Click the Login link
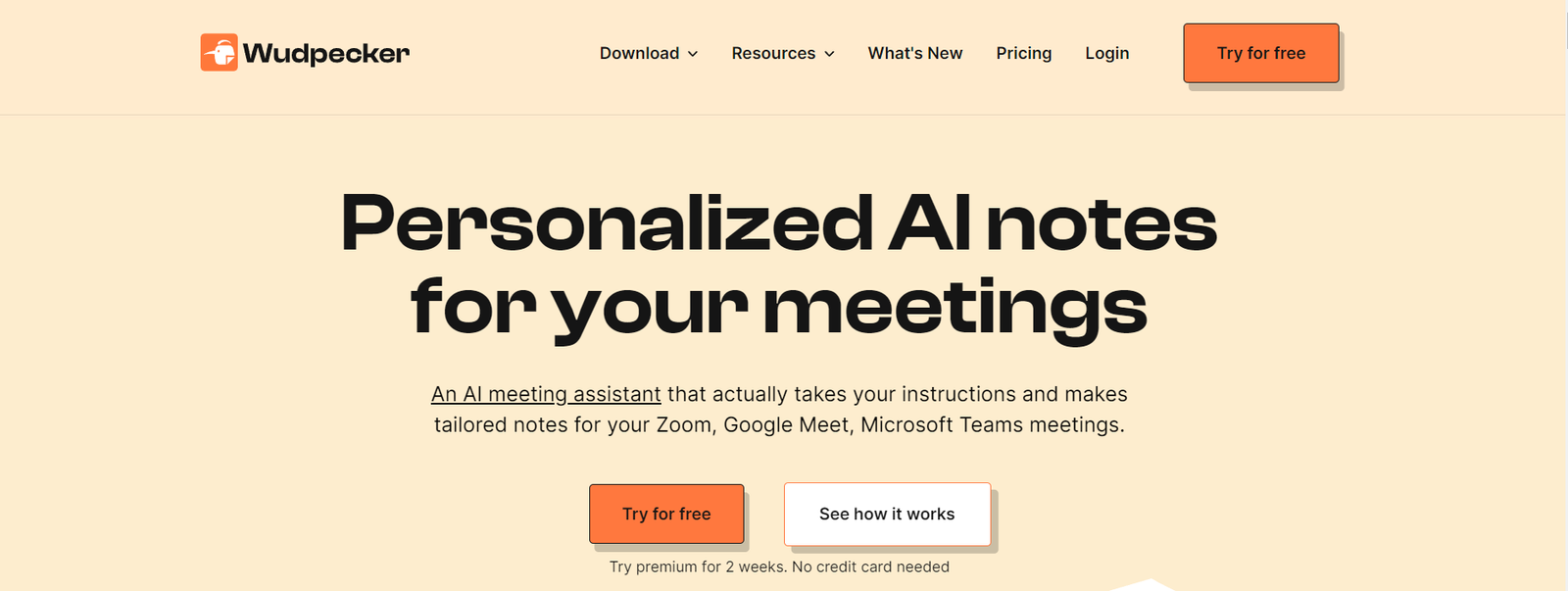Image resolution: width=1568 pixels, height=591 pixels. [1106, 53]
